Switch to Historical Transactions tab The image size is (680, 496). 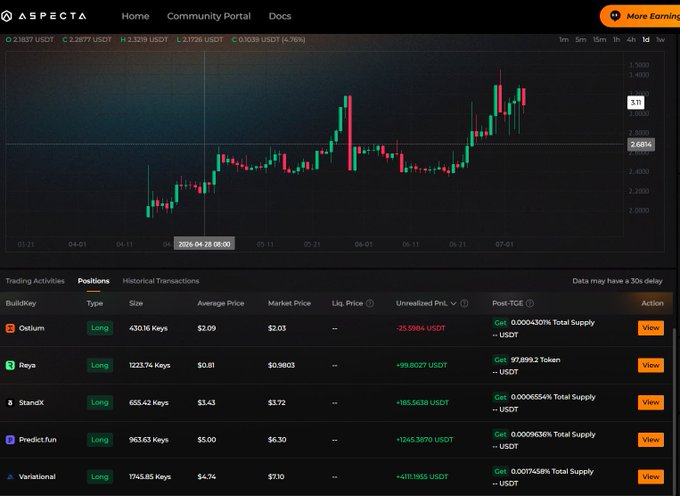tap(161, 281)
